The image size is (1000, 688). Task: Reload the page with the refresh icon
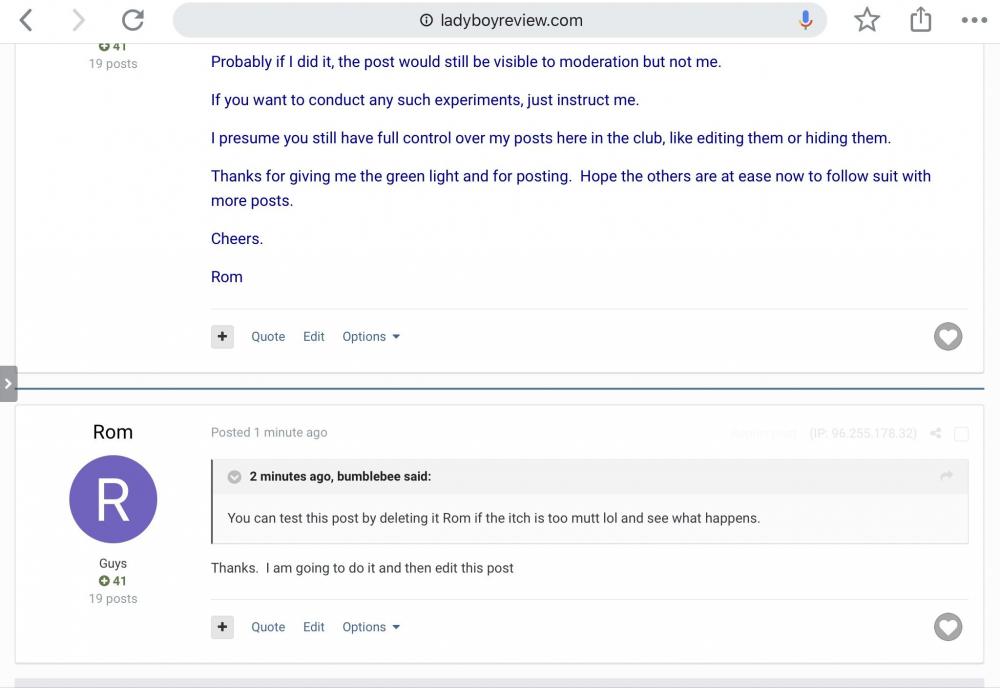(133, 20)
